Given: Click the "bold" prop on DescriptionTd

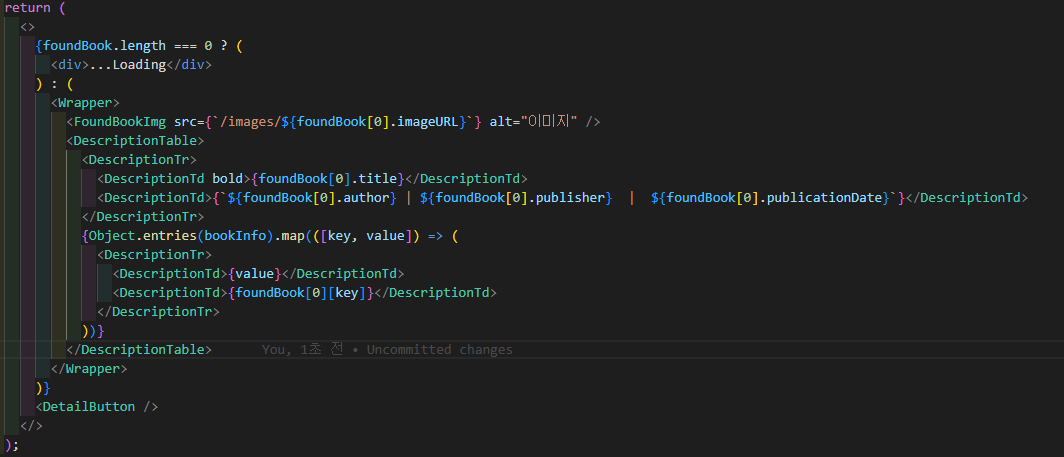Looking at the screenshot, I should [227, 179].
